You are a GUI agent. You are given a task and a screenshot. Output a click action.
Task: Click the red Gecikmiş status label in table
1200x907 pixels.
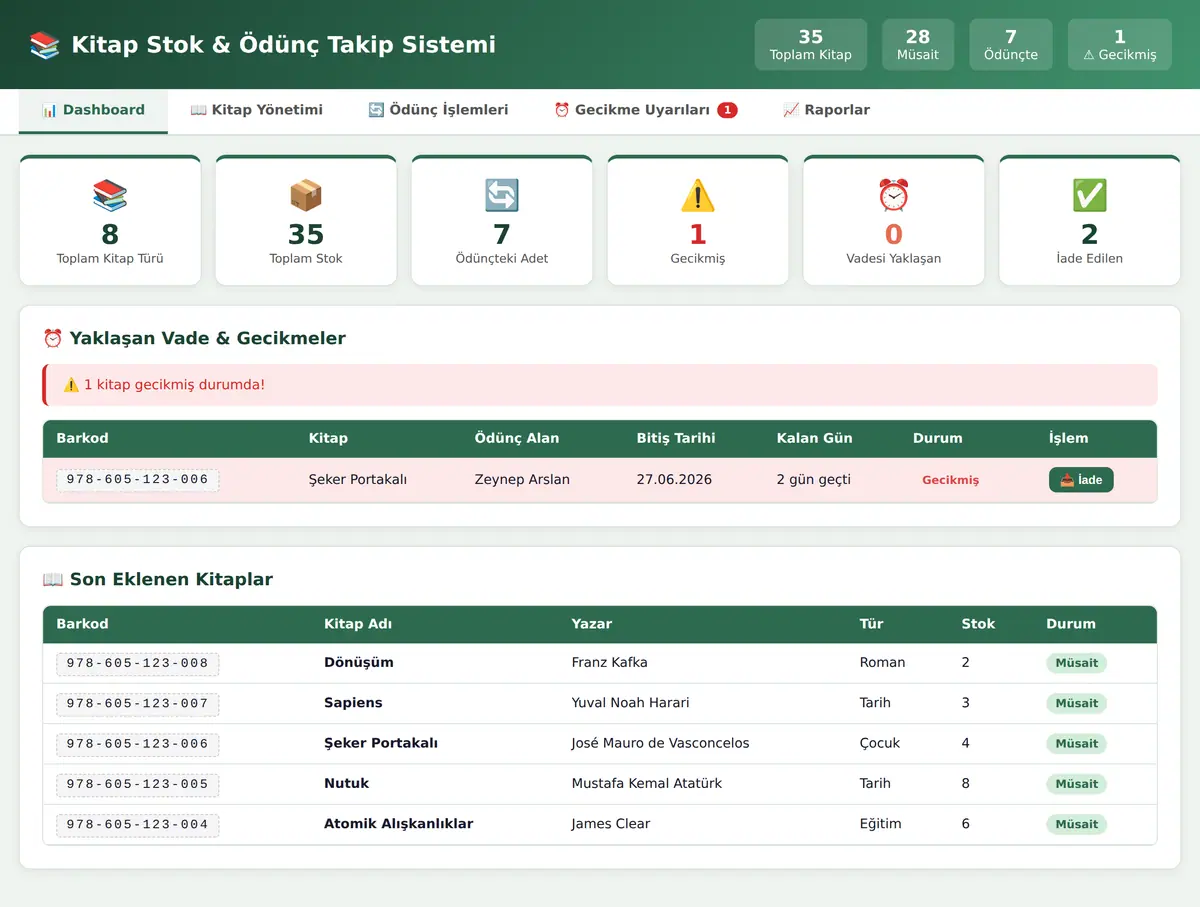(x=950, y=480)
